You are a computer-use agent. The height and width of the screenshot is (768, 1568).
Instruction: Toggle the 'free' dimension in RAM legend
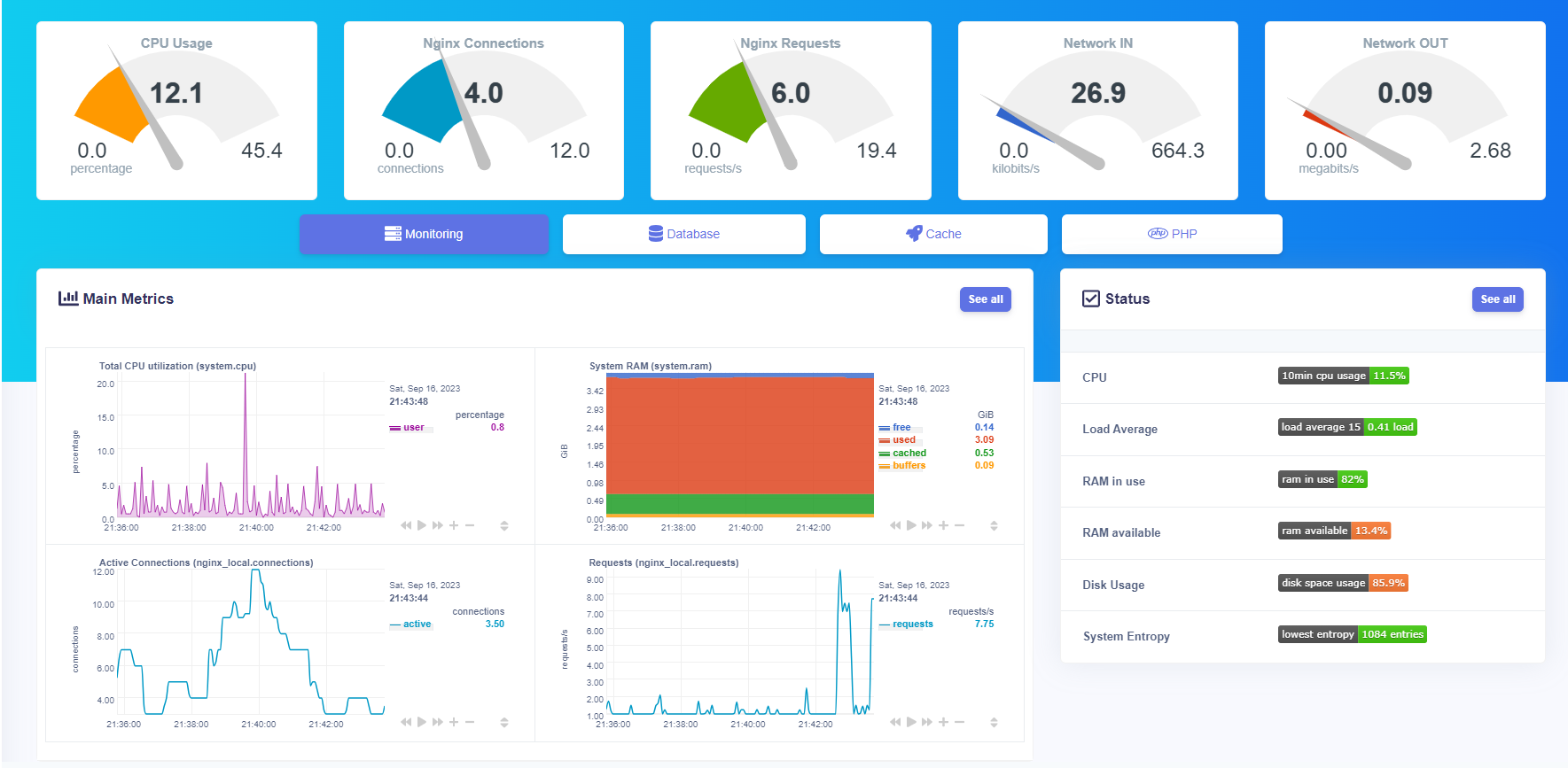pos(901,427)
